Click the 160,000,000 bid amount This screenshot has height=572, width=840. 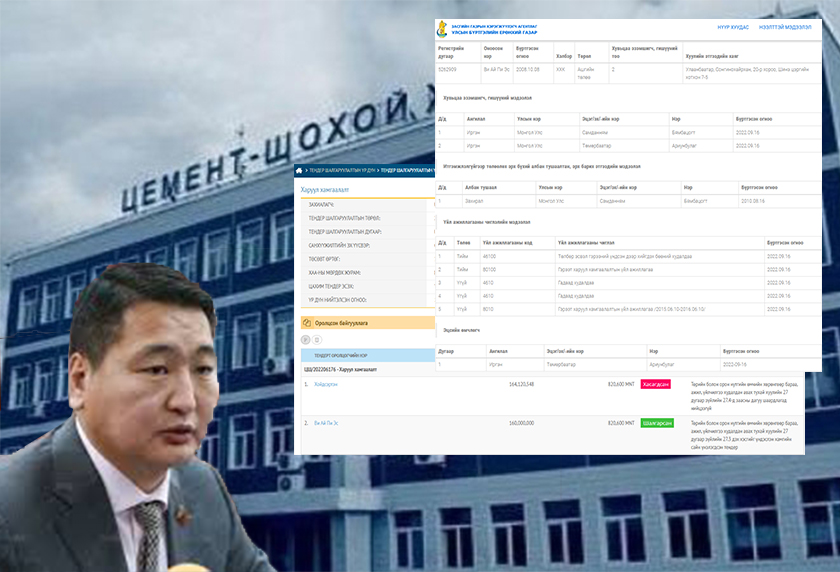[x=521, y=423]
